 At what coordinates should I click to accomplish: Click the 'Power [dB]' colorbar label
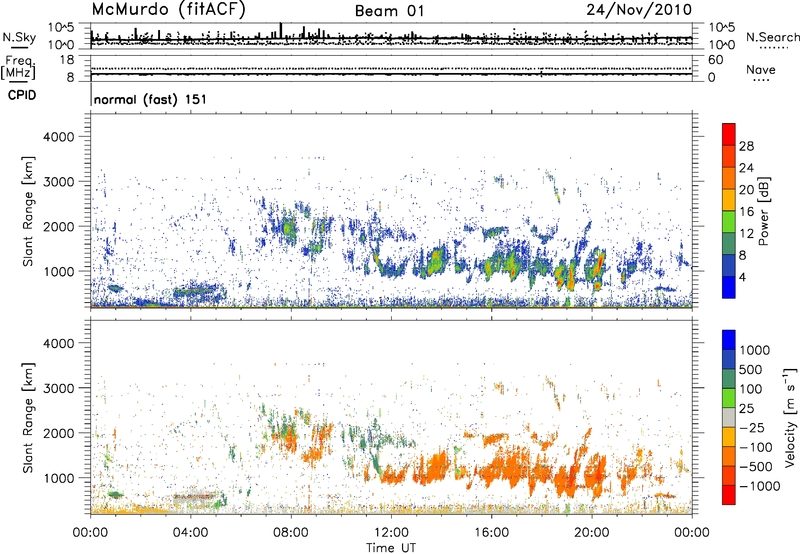click(x=763, y=211)
